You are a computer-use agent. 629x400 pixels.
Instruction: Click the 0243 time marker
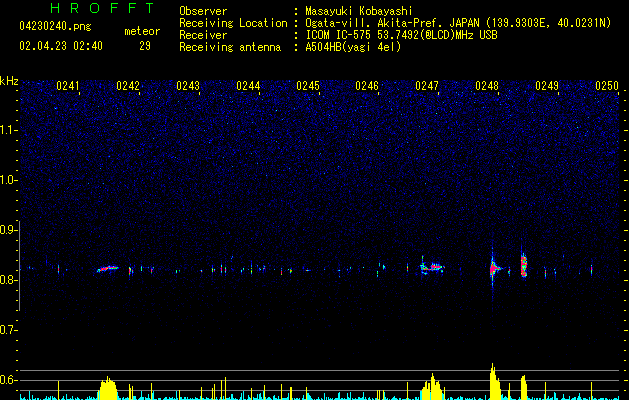(x=188, y=86)
